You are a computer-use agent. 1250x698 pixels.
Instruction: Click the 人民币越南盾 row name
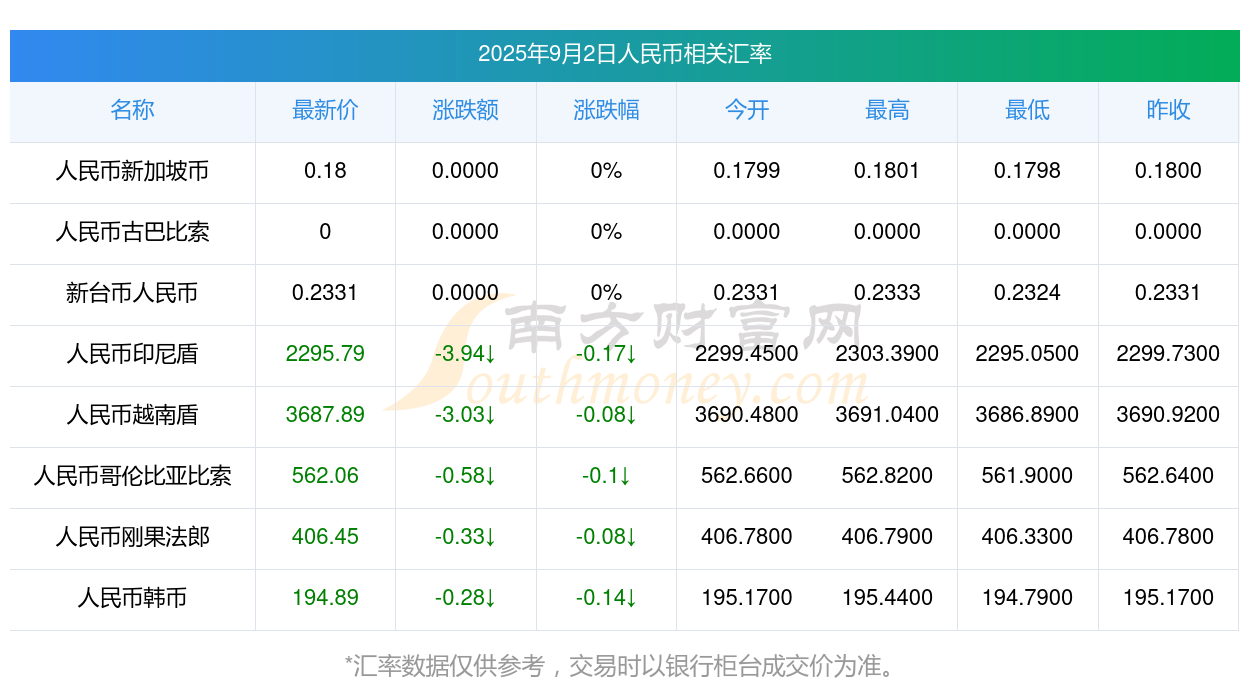click(132, 415)
